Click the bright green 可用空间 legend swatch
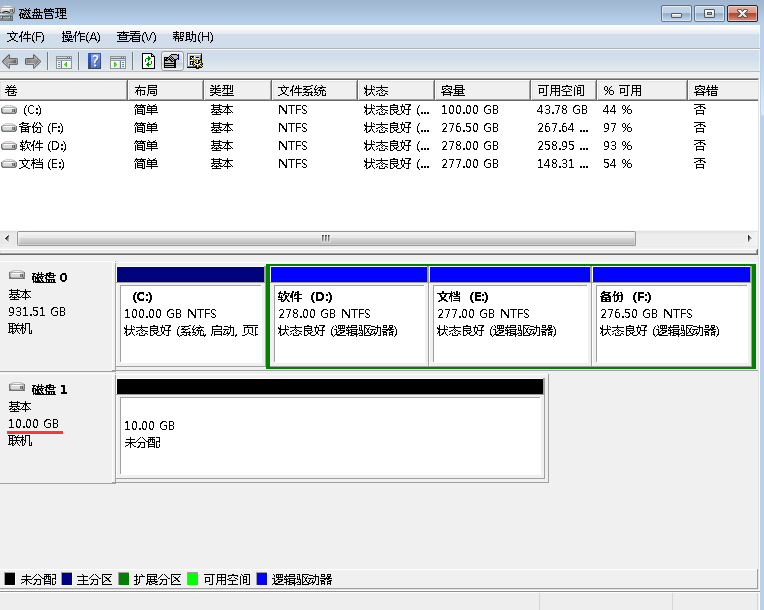Screen dimensions: 764x610 tap(192, 579)
